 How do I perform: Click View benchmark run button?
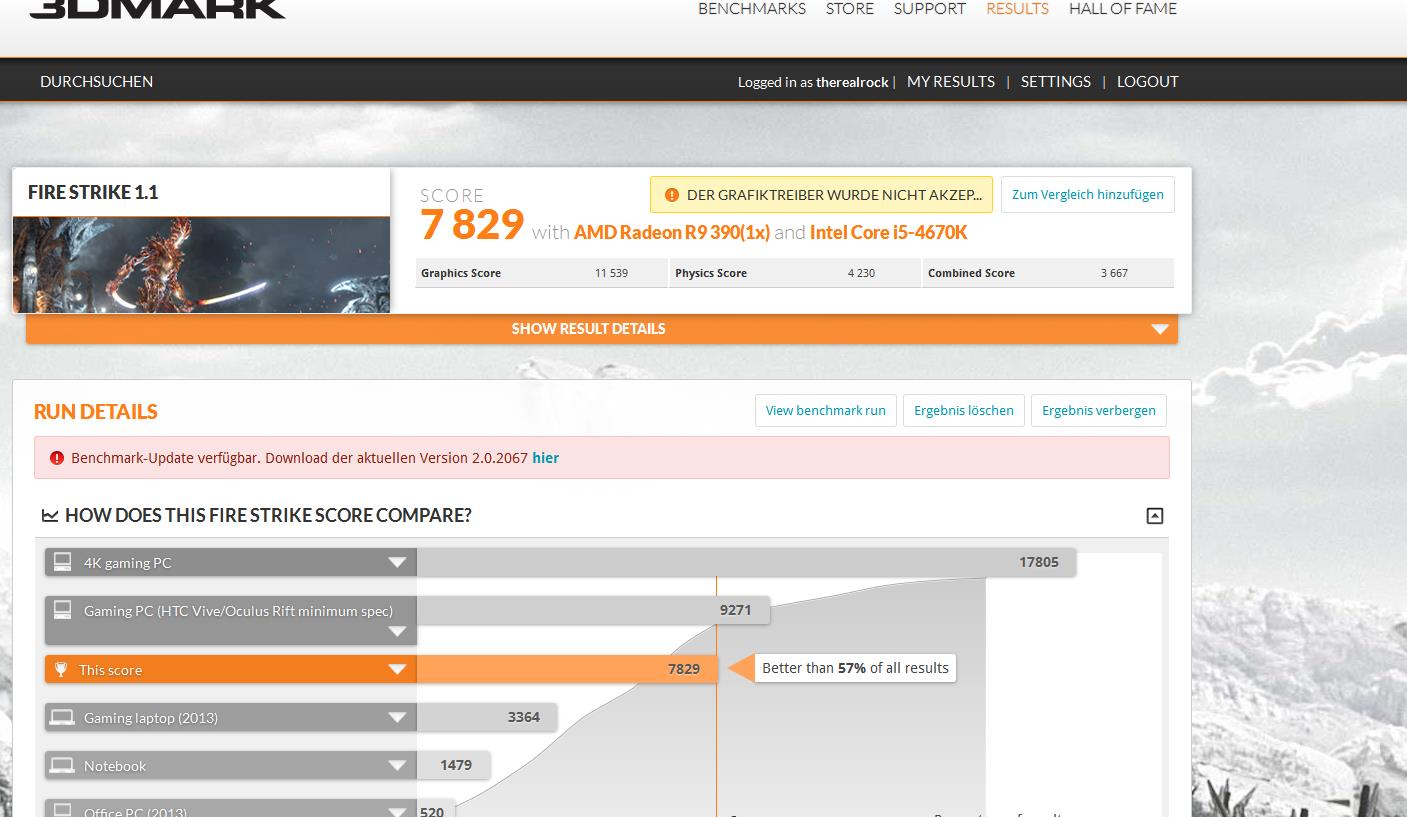coord(826,411)
